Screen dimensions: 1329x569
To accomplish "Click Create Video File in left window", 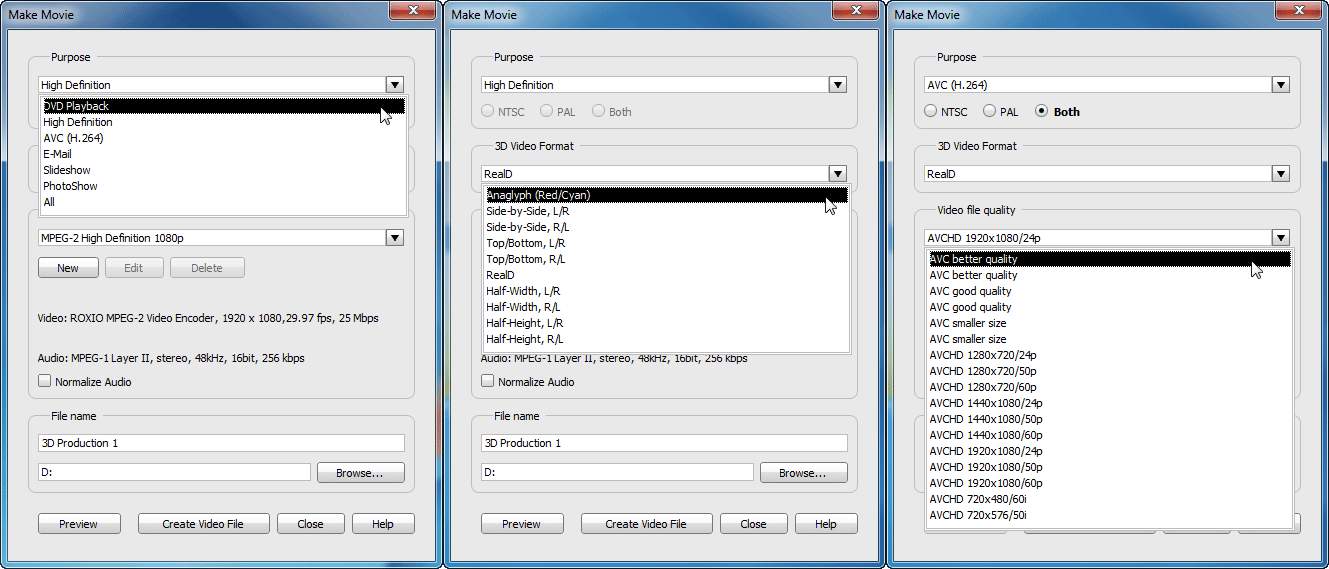I will pos(203,524).
